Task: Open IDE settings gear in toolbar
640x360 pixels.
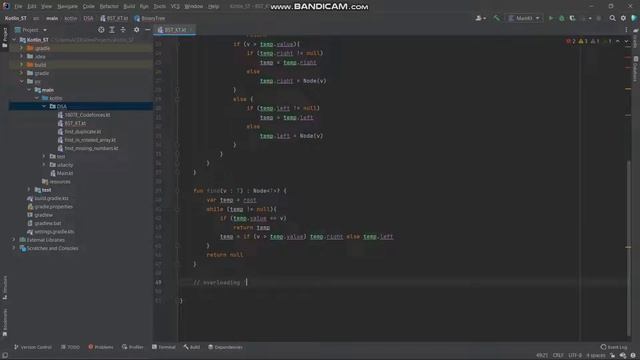Action: click(623, 18)
